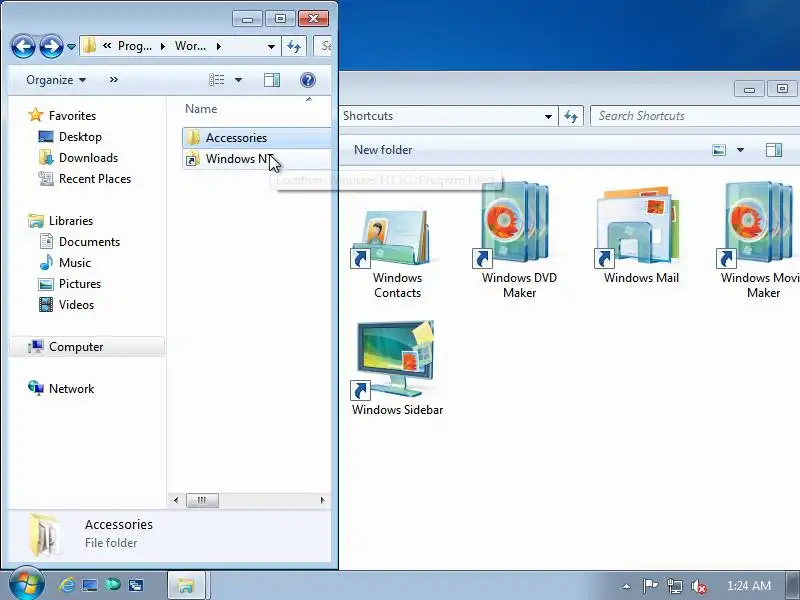The image size is (800, 600).
Task: Open Help with the question mark icon
Action: click(x=308, y=80)
